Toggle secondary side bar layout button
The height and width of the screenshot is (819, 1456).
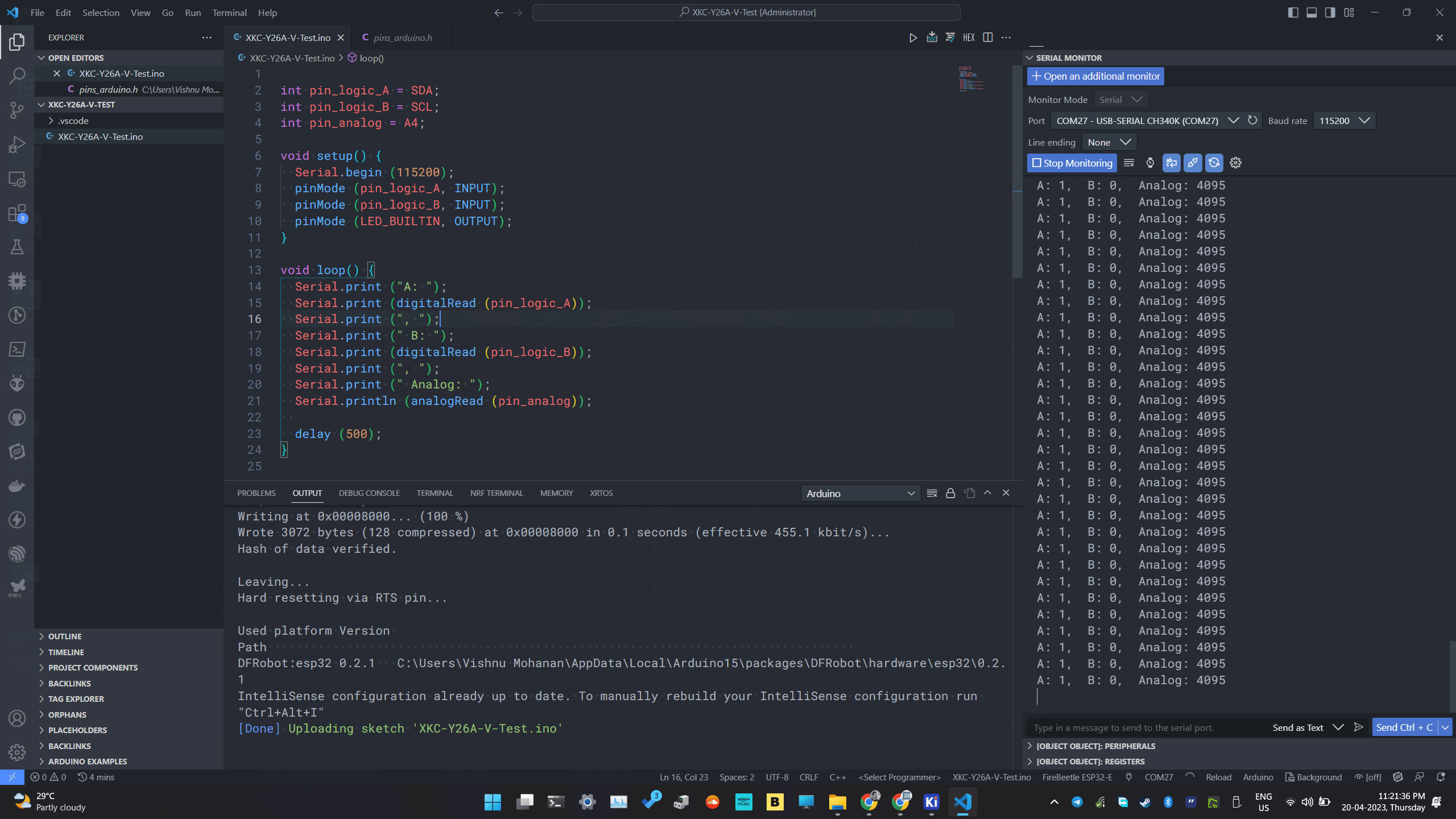[x=1330, y=13]
